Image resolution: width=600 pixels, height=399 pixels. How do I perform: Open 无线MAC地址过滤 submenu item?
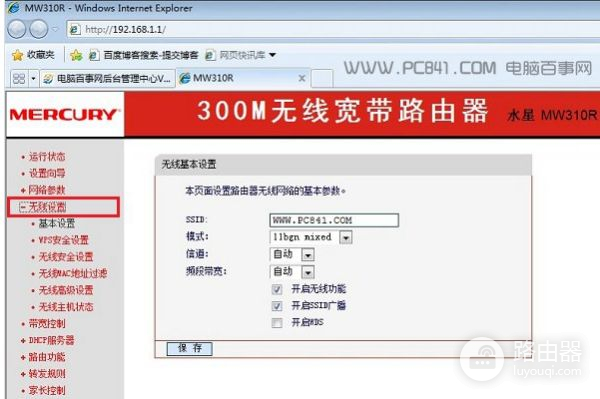point(73,274)
